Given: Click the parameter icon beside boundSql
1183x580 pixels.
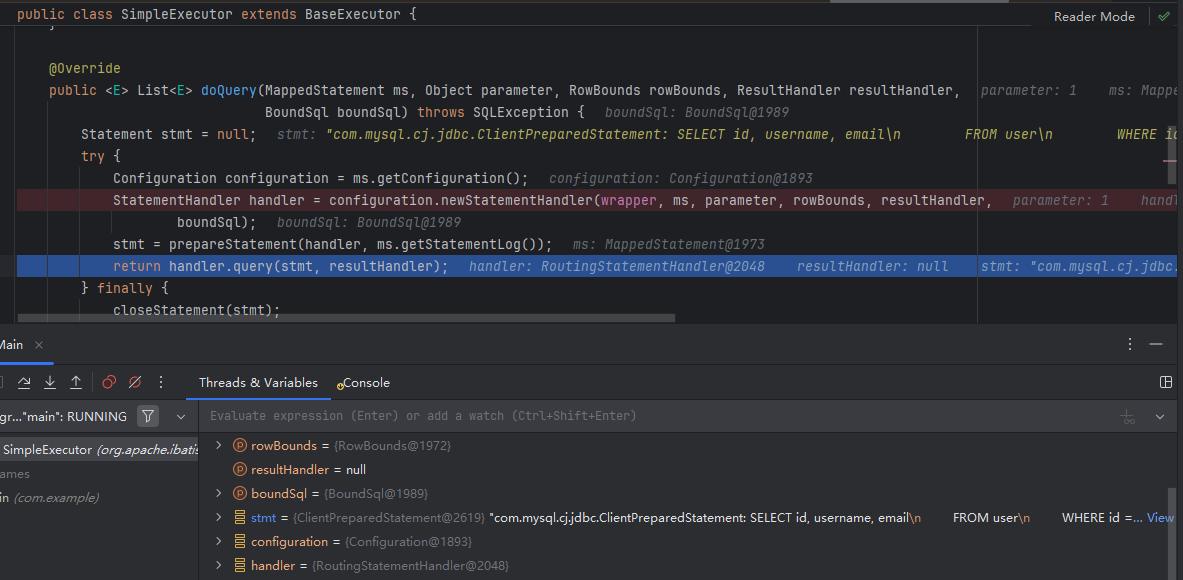Looking at the screenshot, I should [x=240, y=494].
